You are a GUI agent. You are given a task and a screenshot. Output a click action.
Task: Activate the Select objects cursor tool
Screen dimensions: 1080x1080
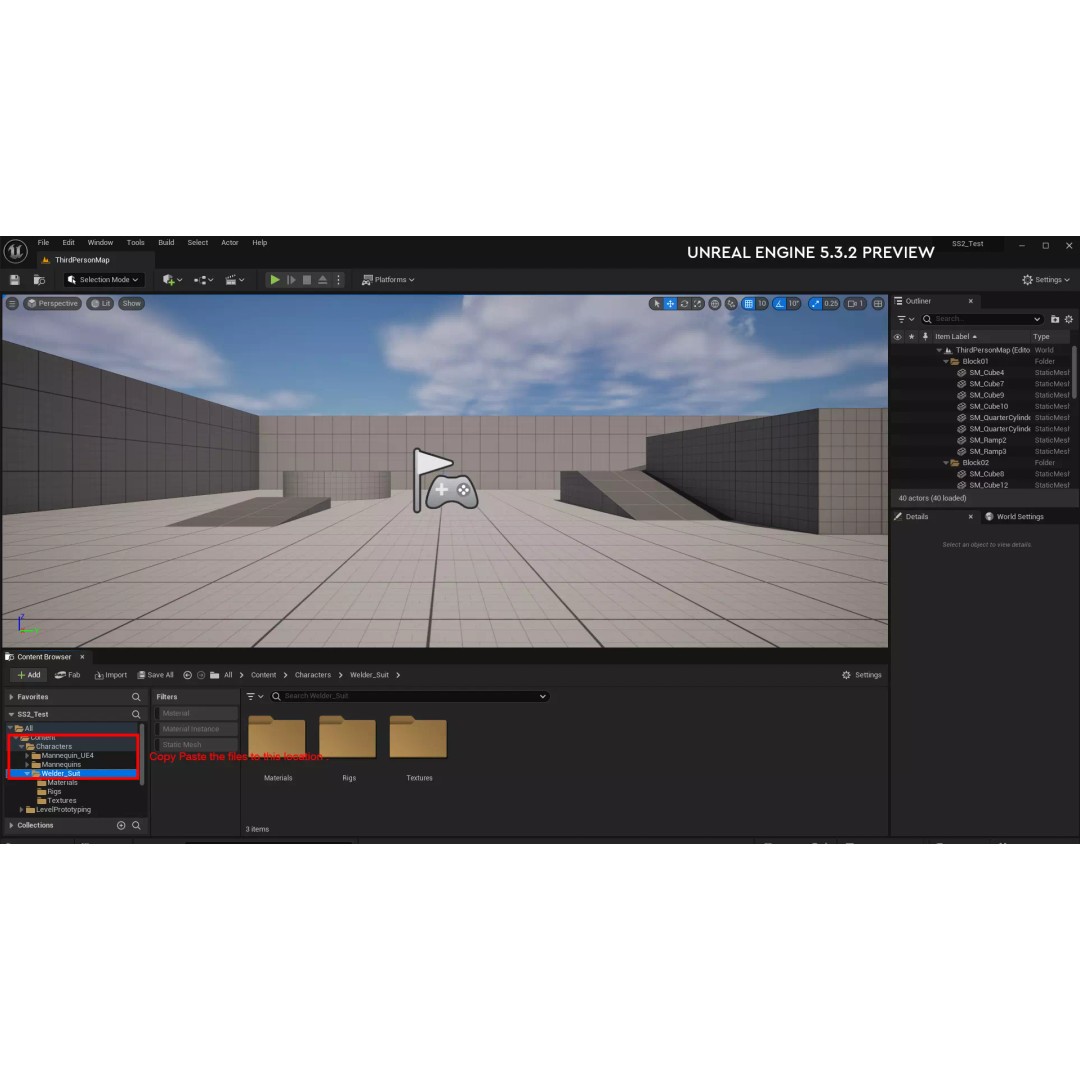656,304
